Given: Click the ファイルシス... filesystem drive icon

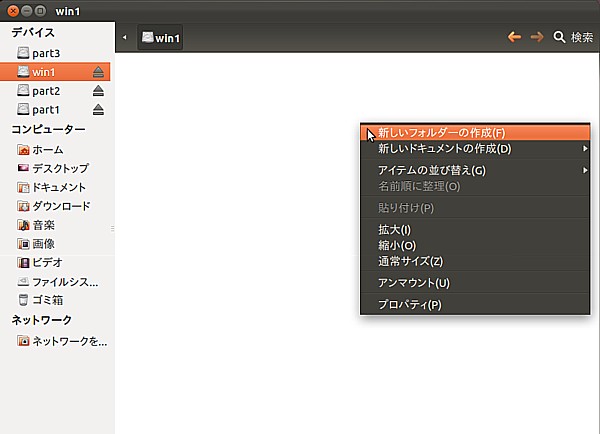Looking at the screenshot, I should pos(23,282).
